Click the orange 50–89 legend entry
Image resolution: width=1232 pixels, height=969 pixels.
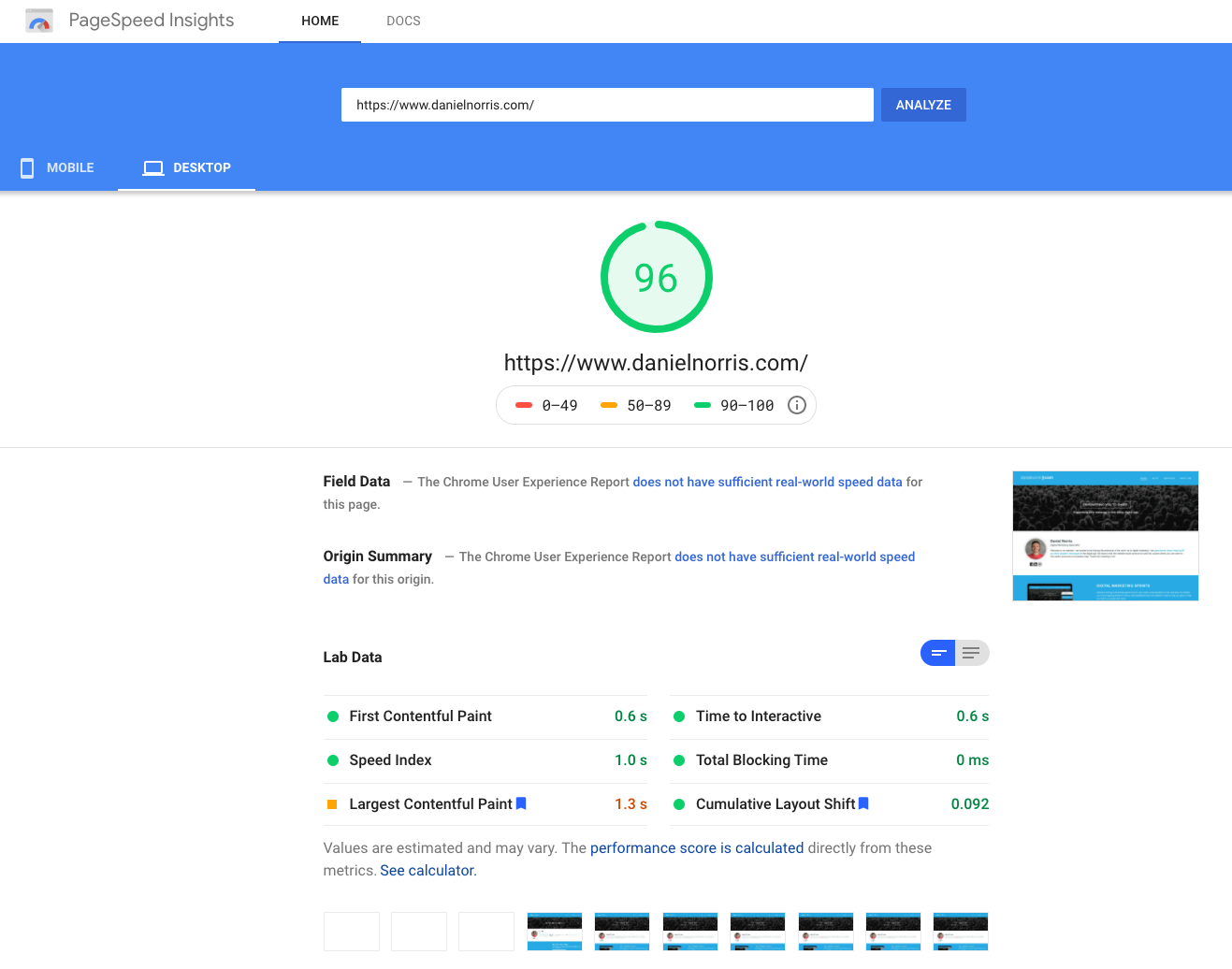click(636, 406)
